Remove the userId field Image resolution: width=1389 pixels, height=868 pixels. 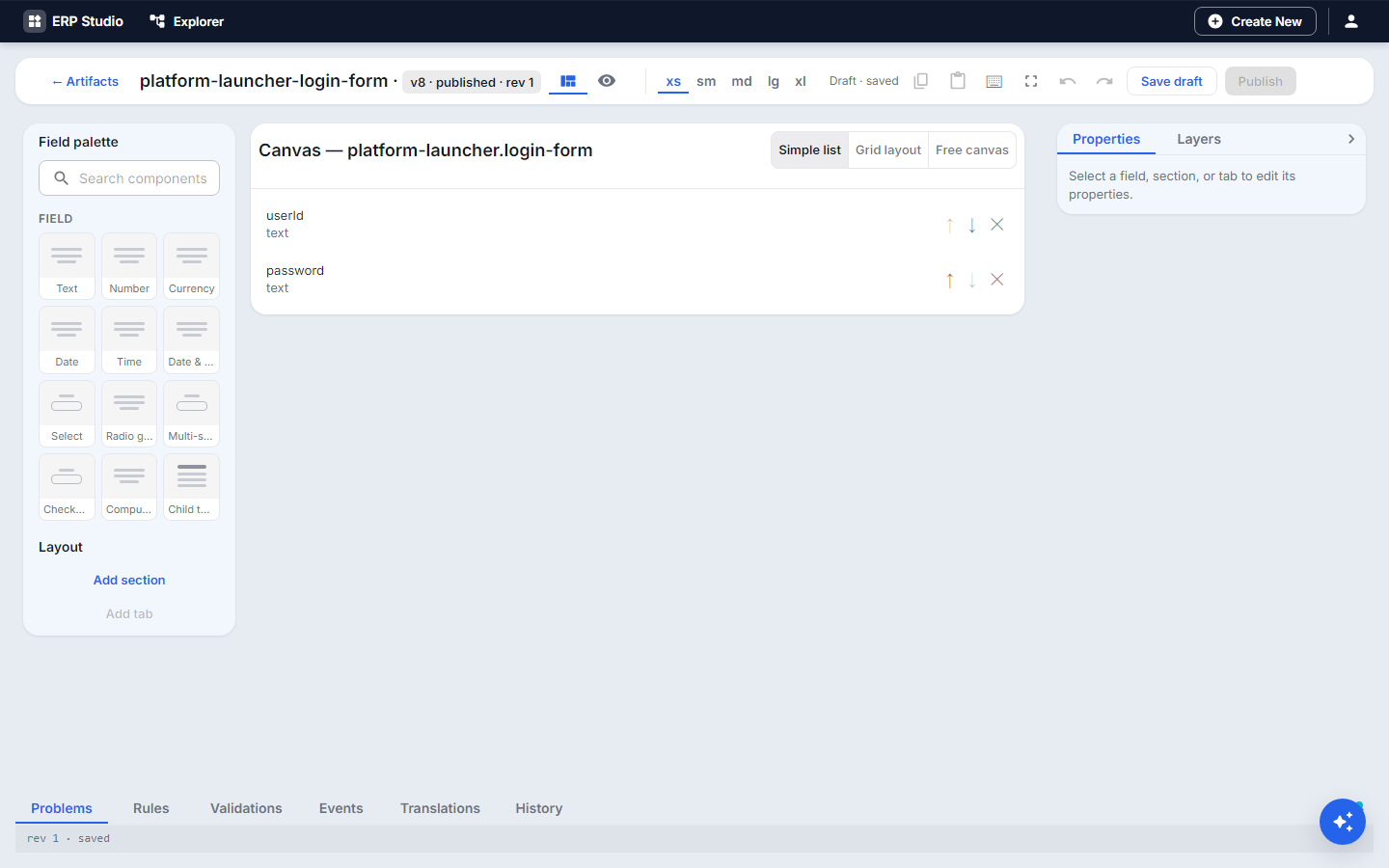[x=997, y=225]
